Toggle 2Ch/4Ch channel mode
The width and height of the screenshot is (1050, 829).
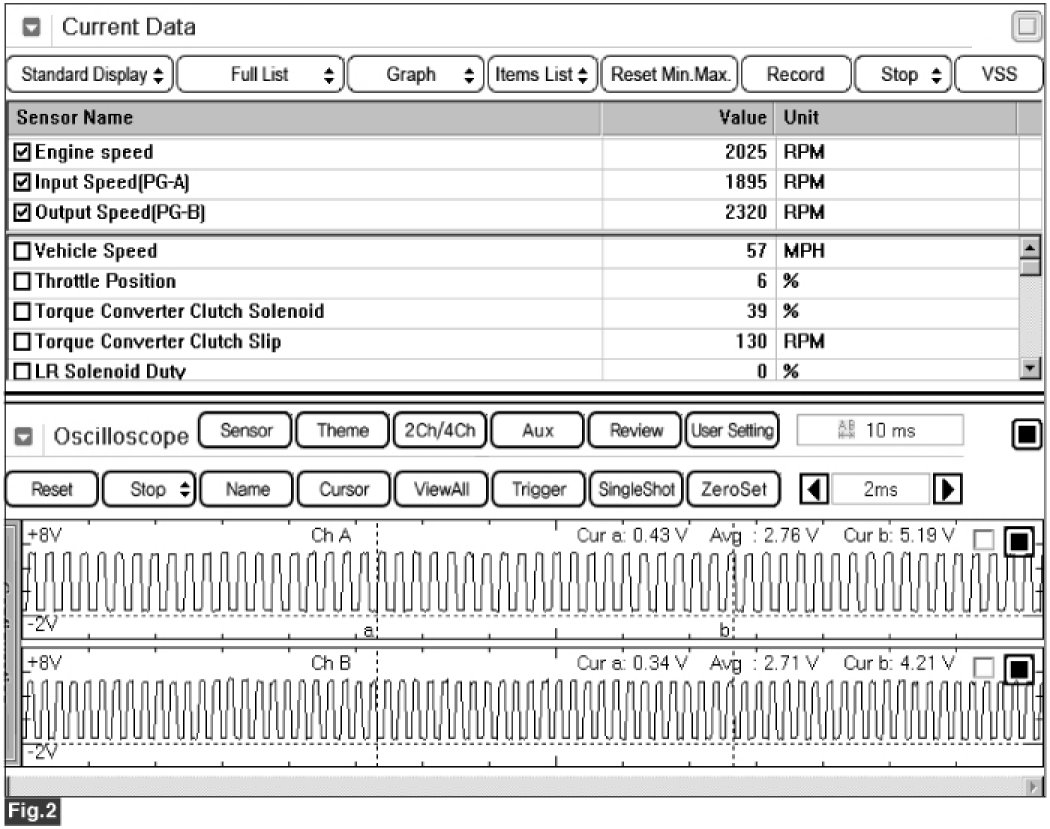(x=439, y=431)
